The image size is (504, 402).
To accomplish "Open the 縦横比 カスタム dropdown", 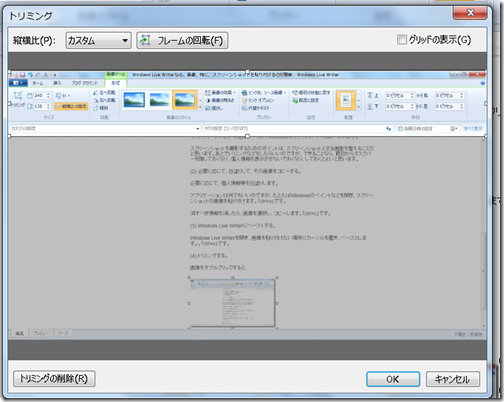I will point(98,40).
